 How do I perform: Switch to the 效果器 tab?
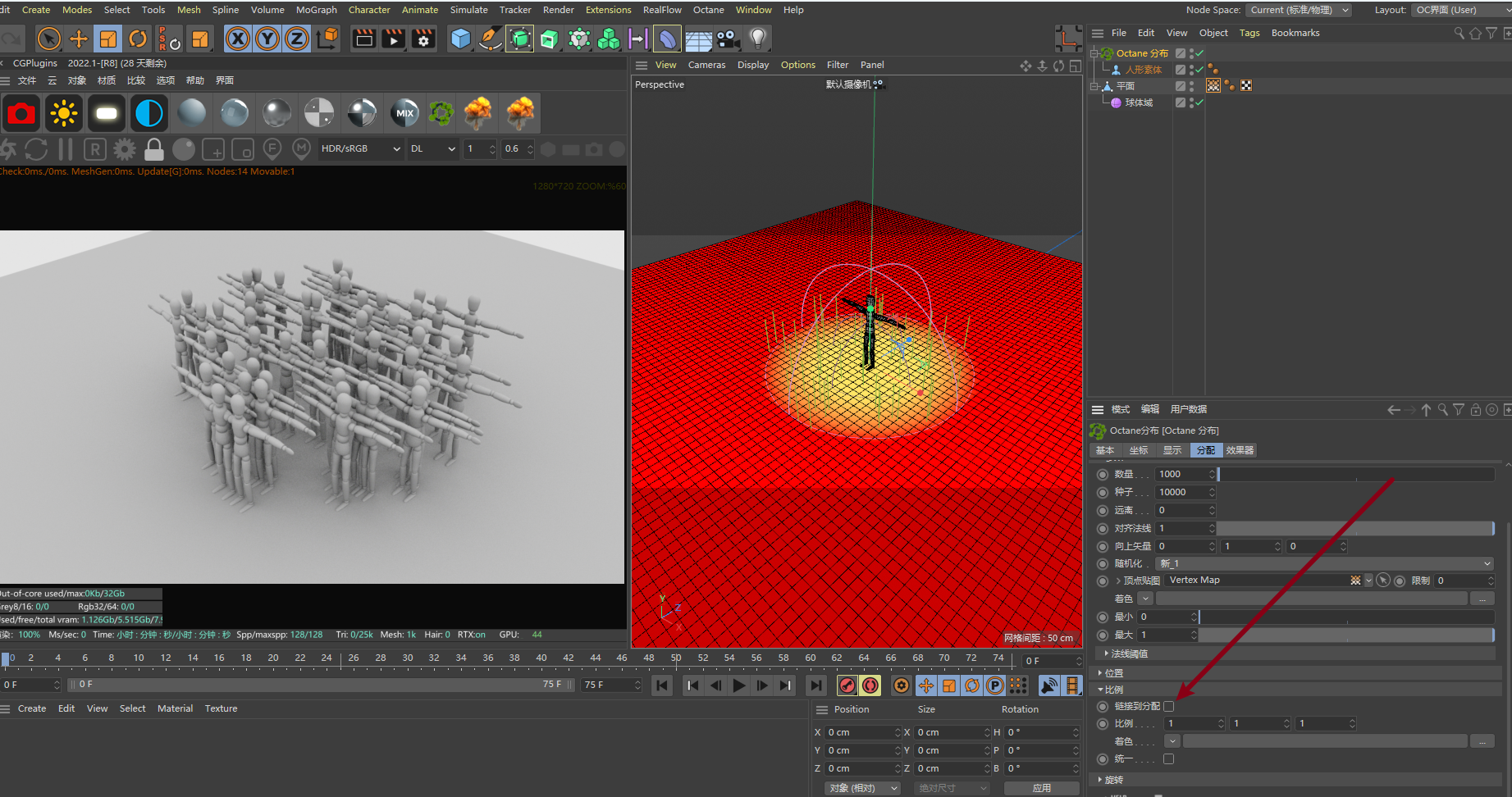pos(1239,450)
